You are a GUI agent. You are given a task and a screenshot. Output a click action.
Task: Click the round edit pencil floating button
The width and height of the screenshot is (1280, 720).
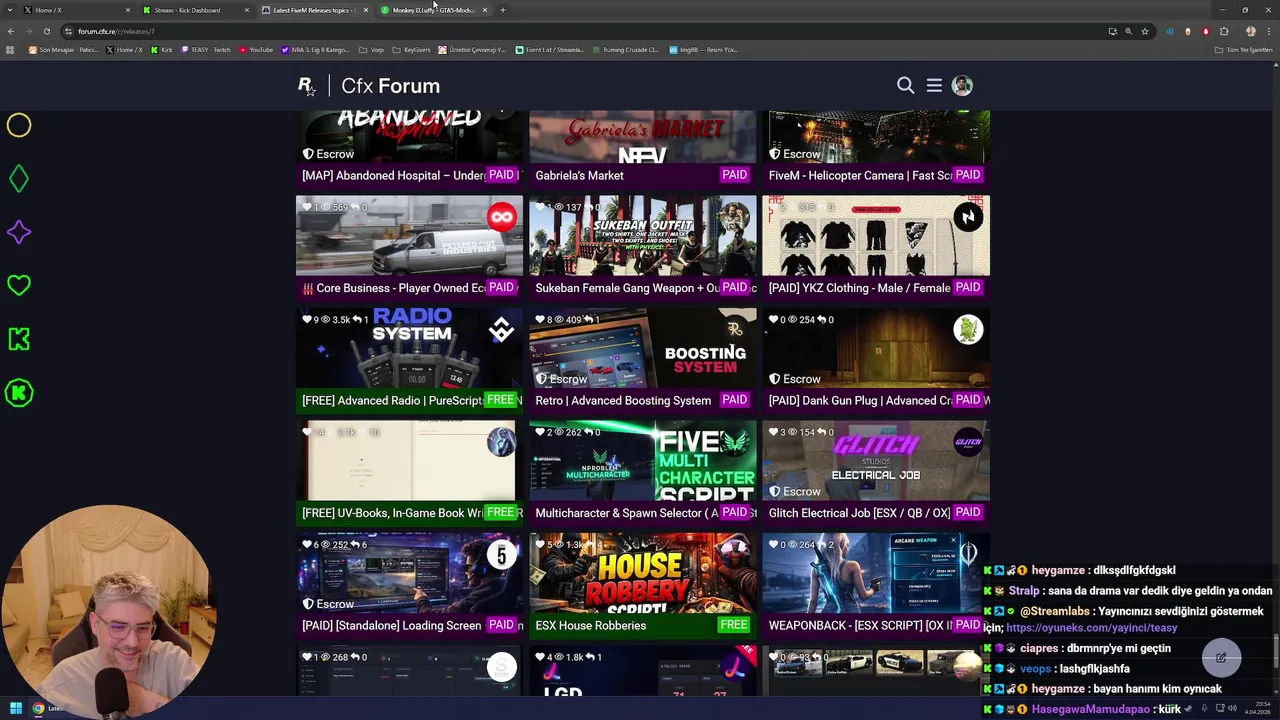[1221, 658]
